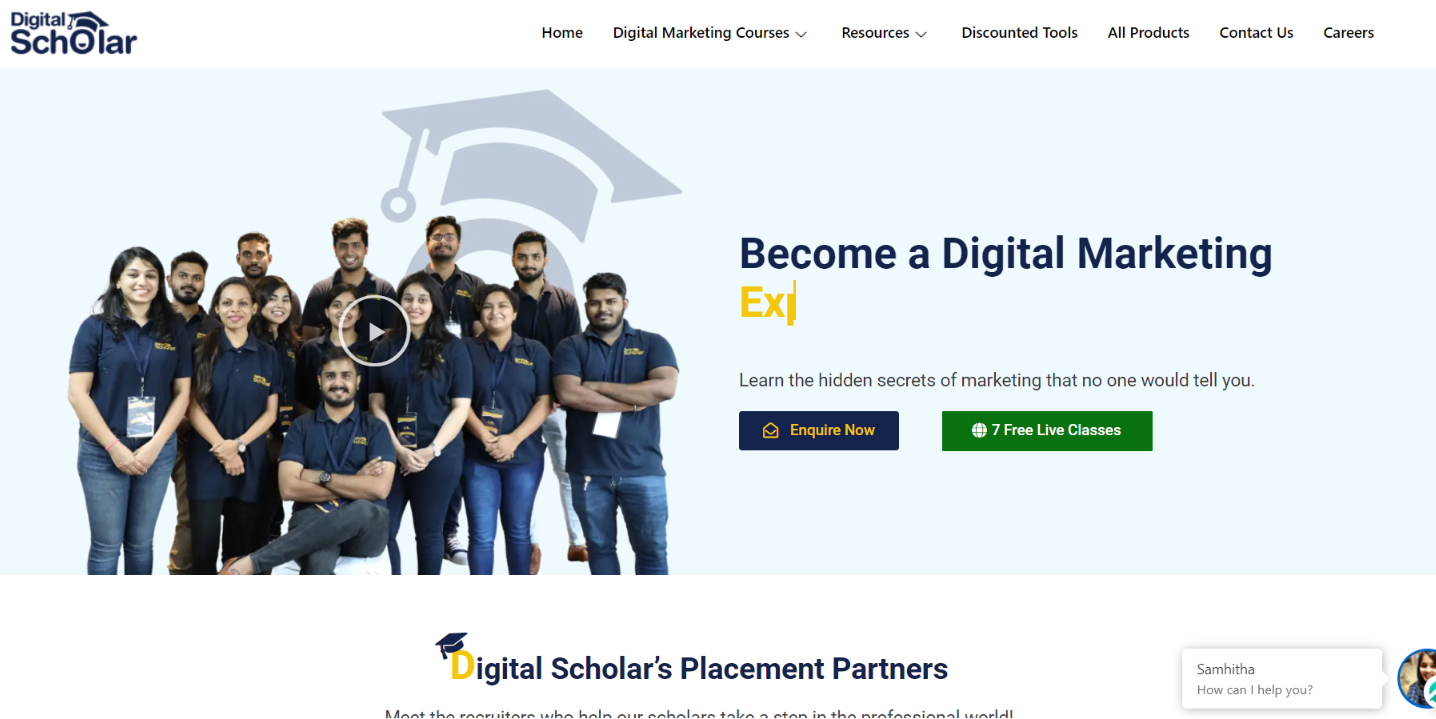
Task: Click the globe icon on 7 Free Live Classes
Action: (979, 431)
